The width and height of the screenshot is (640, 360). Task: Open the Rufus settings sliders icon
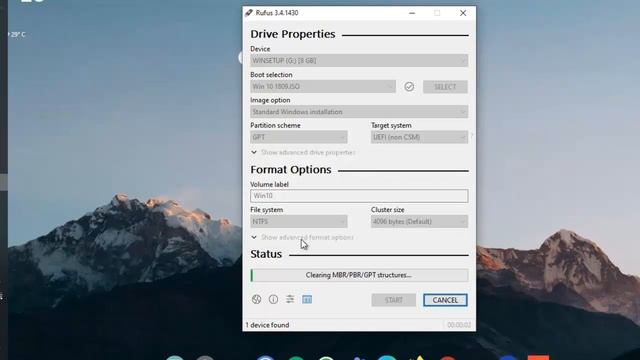point(290,300)
